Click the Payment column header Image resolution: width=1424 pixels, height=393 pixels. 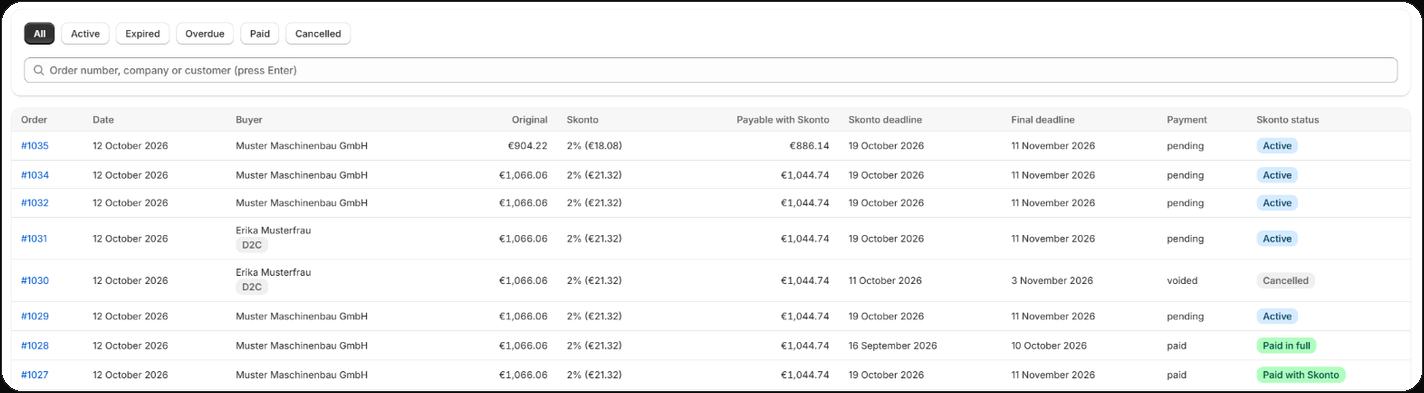1187,120
